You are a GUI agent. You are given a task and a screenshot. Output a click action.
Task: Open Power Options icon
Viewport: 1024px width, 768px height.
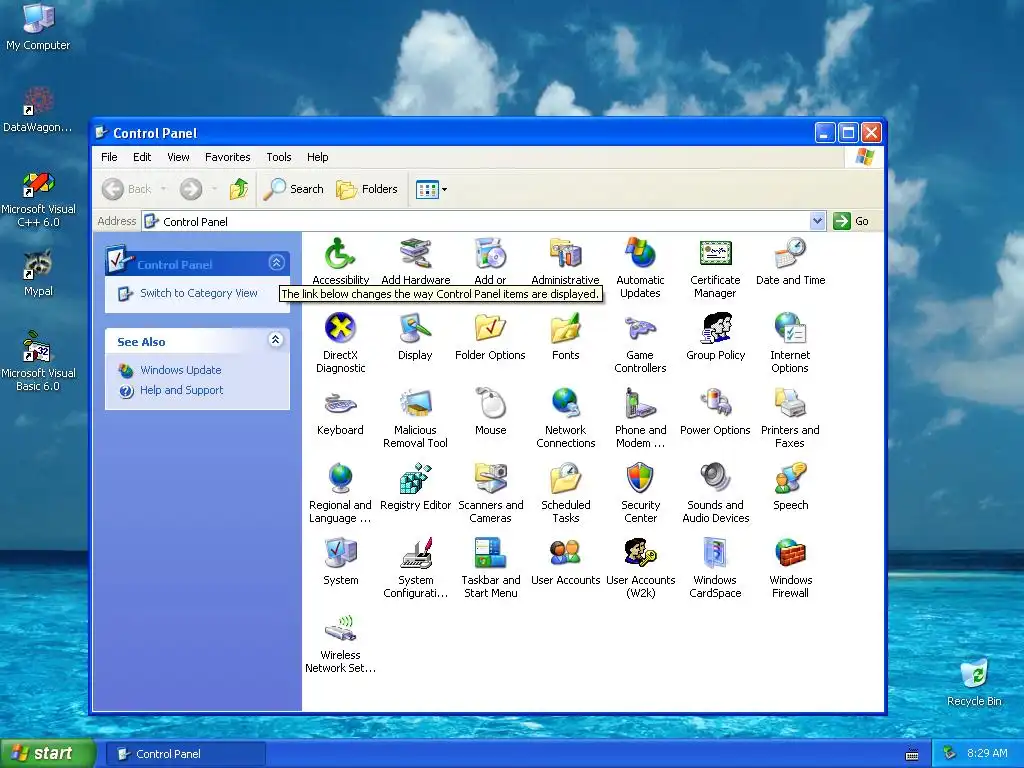[x=716, y=403]
